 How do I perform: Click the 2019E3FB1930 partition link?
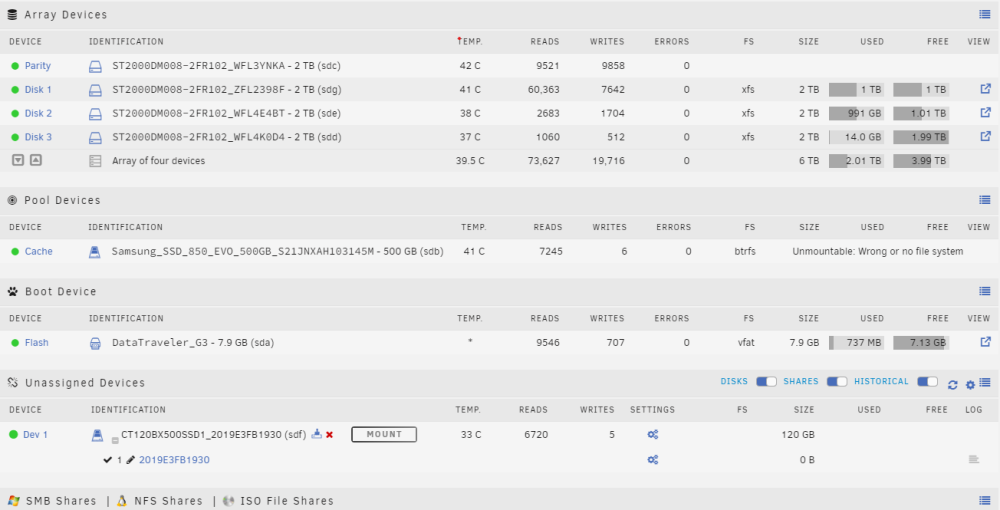pyautogui.click(x=174, y=460)
